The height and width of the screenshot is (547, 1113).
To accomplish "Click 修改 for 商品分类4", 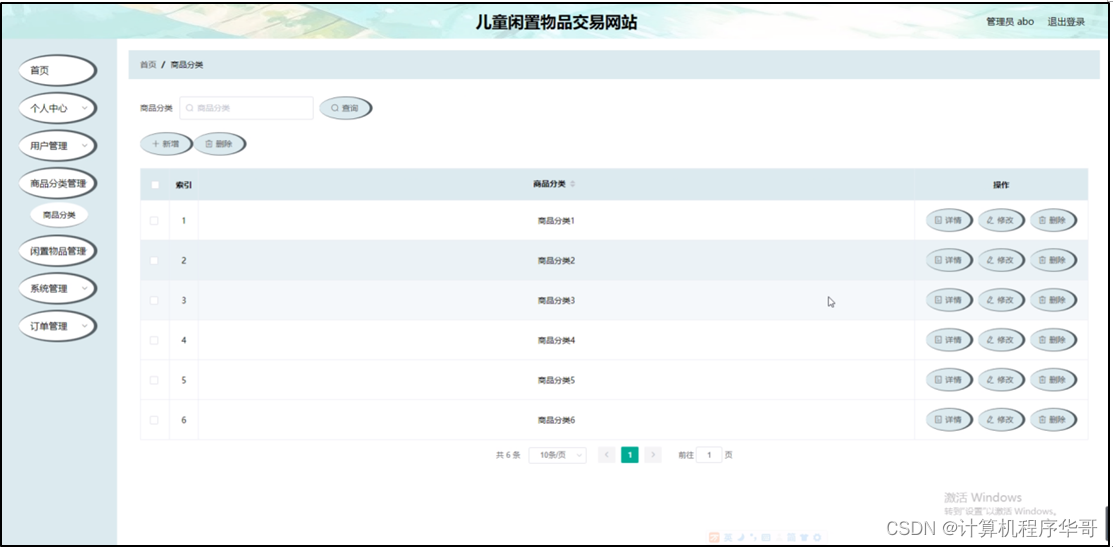I will tap(1001, 340).
